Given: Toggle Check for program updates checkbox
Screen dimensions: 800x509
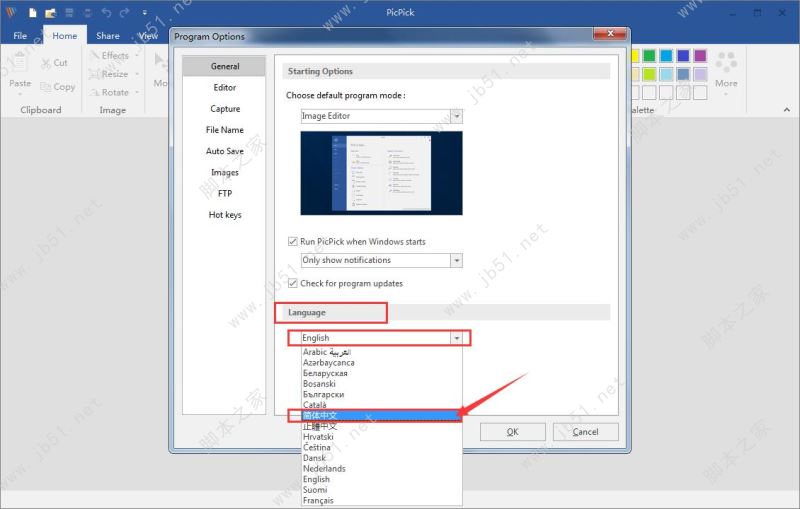Looking at the screenshot, I should coord(292,283).
